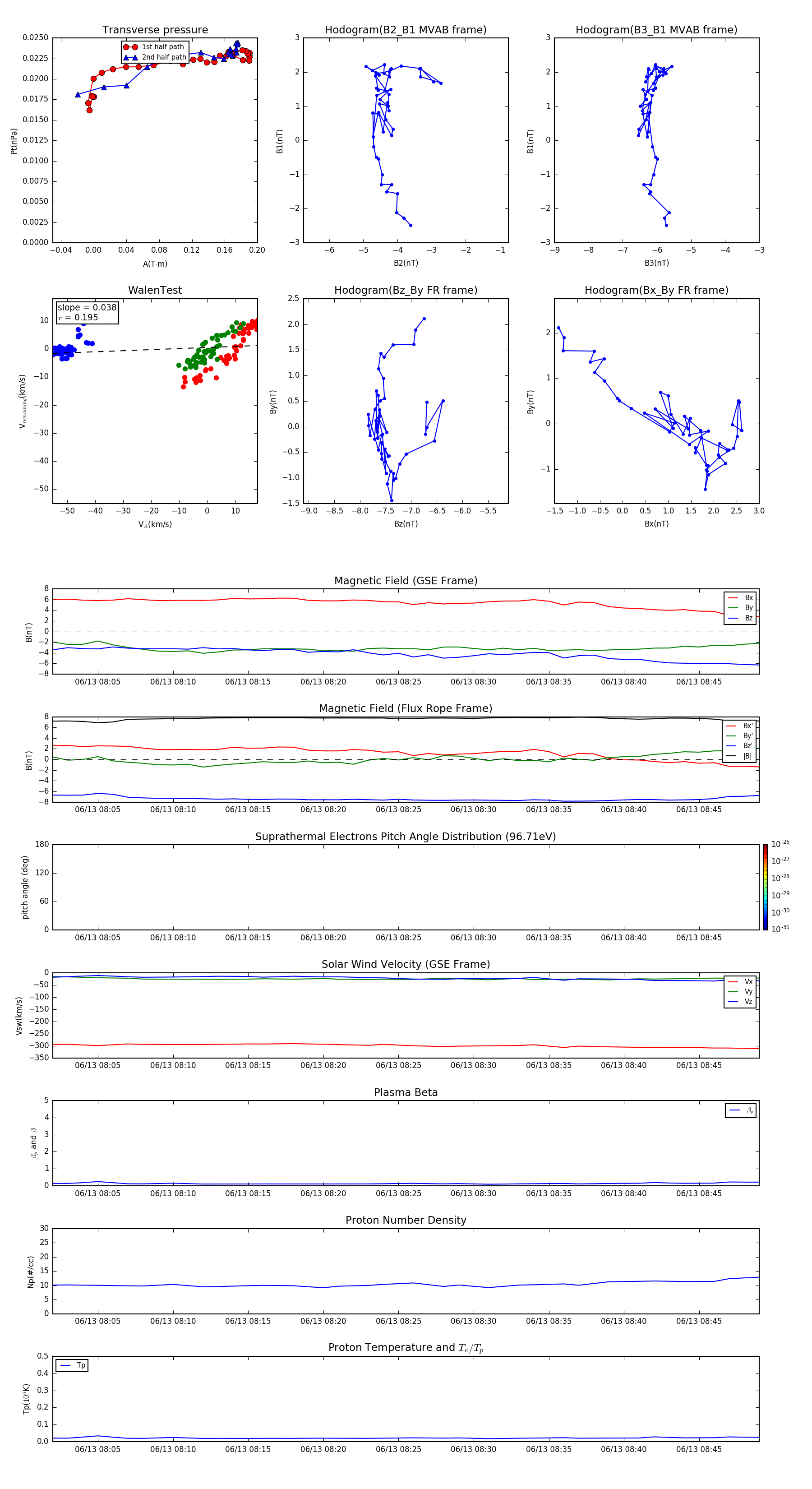Click the Suprathermal Electrons Pitch Angle Distribution title
Viewport: 812px width, 1489px height.
tap(406, 837)
